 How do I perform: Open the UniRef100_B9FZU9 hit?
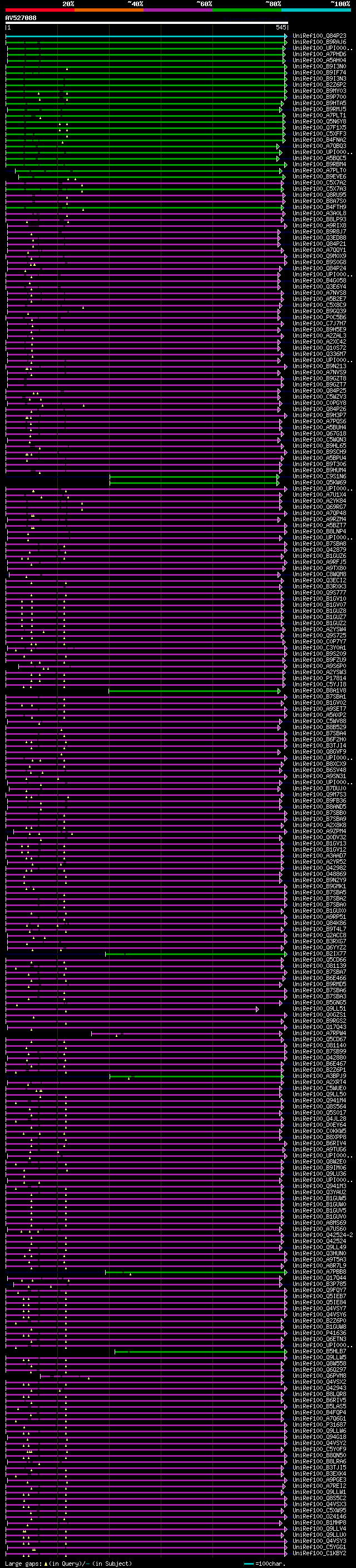[x=319, y=660]
